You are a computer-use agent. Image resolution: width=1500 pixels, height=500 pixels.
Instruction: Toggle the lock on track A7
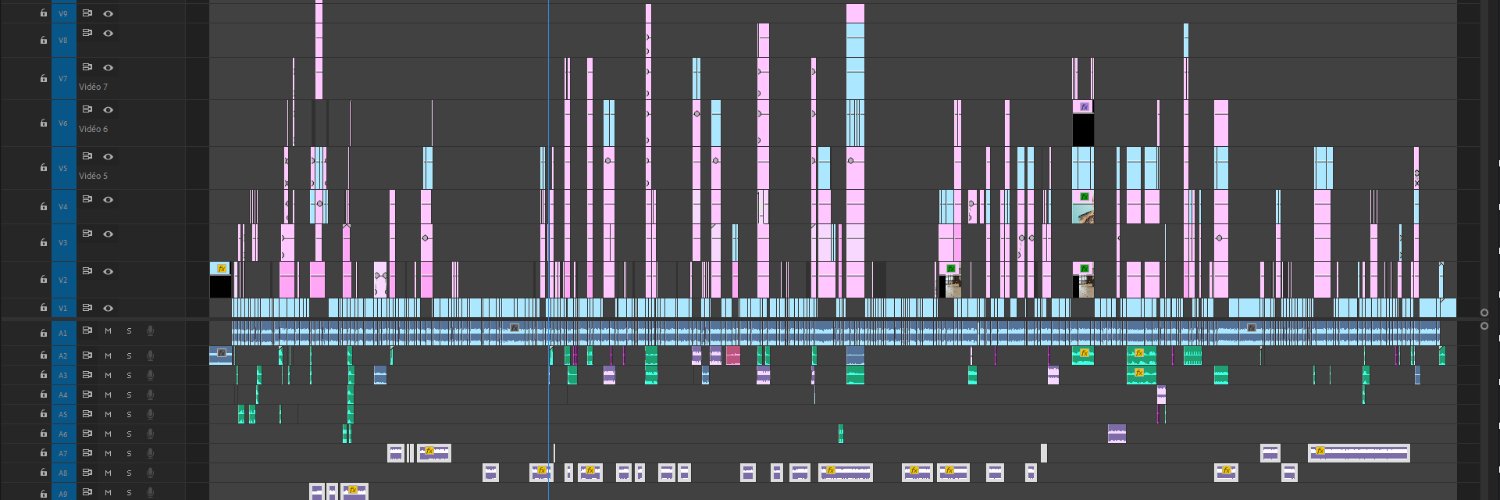(42, 454)
